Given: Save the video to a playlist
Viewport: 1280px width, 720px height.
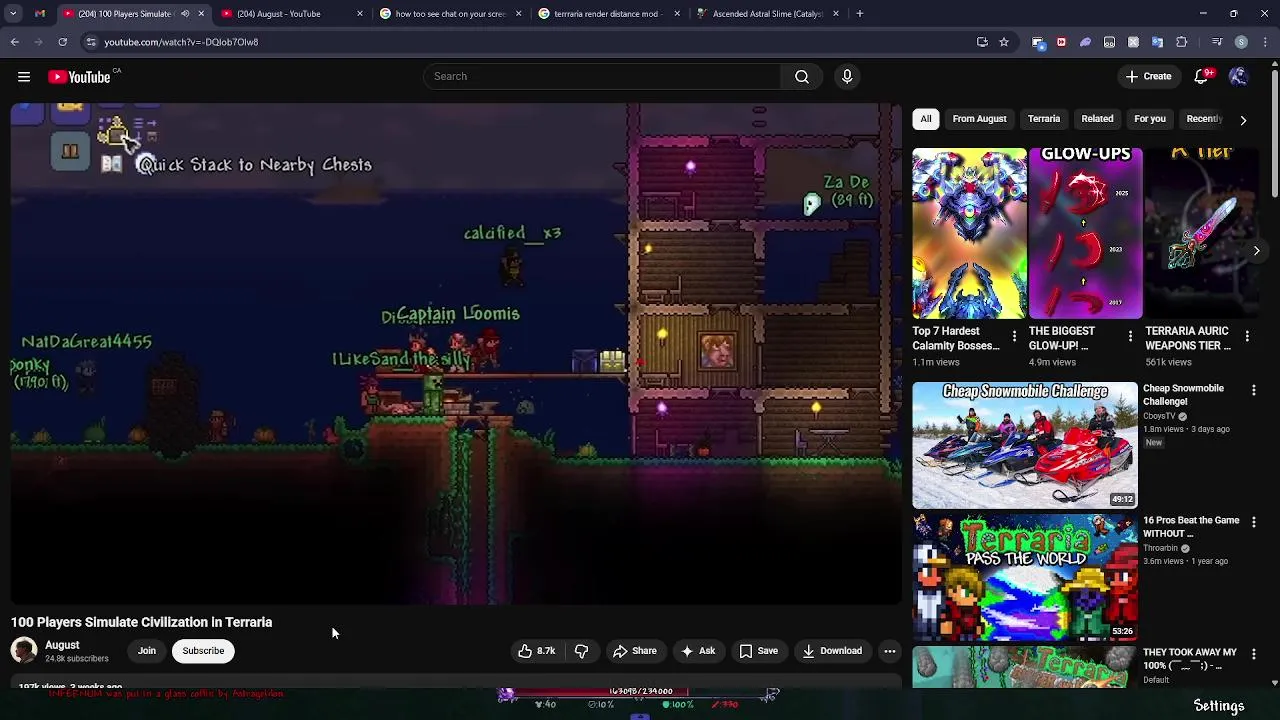Looking at the screenshot, I should [758, 651].
